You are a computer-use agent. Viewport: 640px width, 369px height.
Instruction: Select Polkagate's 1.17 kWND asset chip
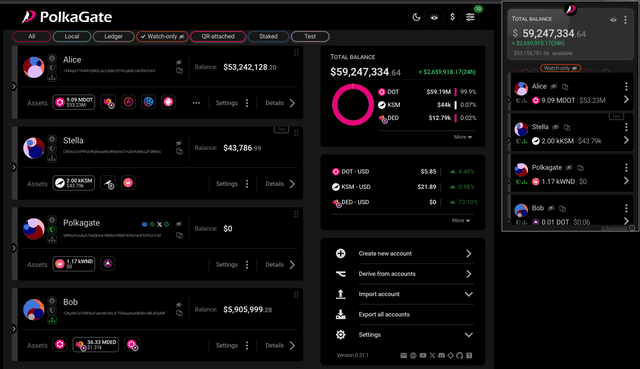point(74,264)
